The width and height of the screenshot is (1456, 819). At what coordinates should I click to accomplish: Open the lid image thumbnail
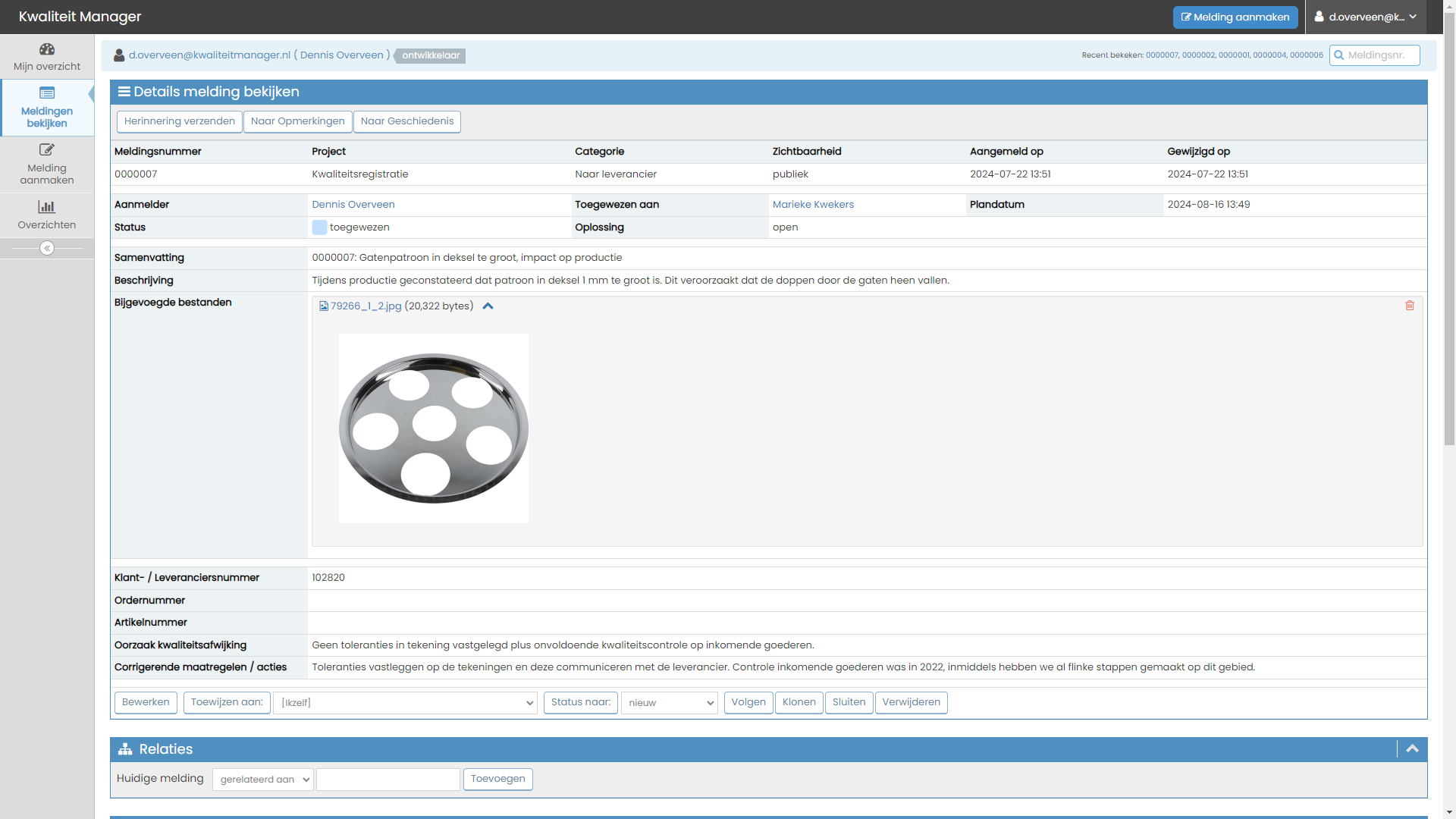[433, 428]
